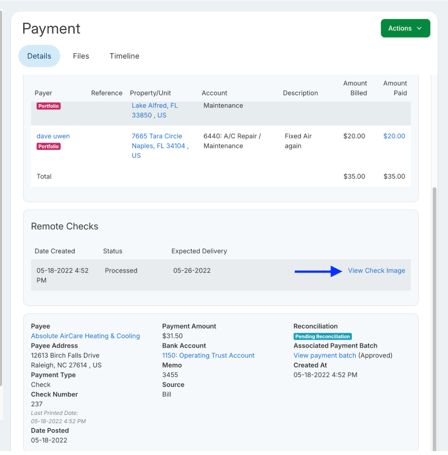Open the Timeline tab
This screenshot has width=448, height=455.
point(124,56)
